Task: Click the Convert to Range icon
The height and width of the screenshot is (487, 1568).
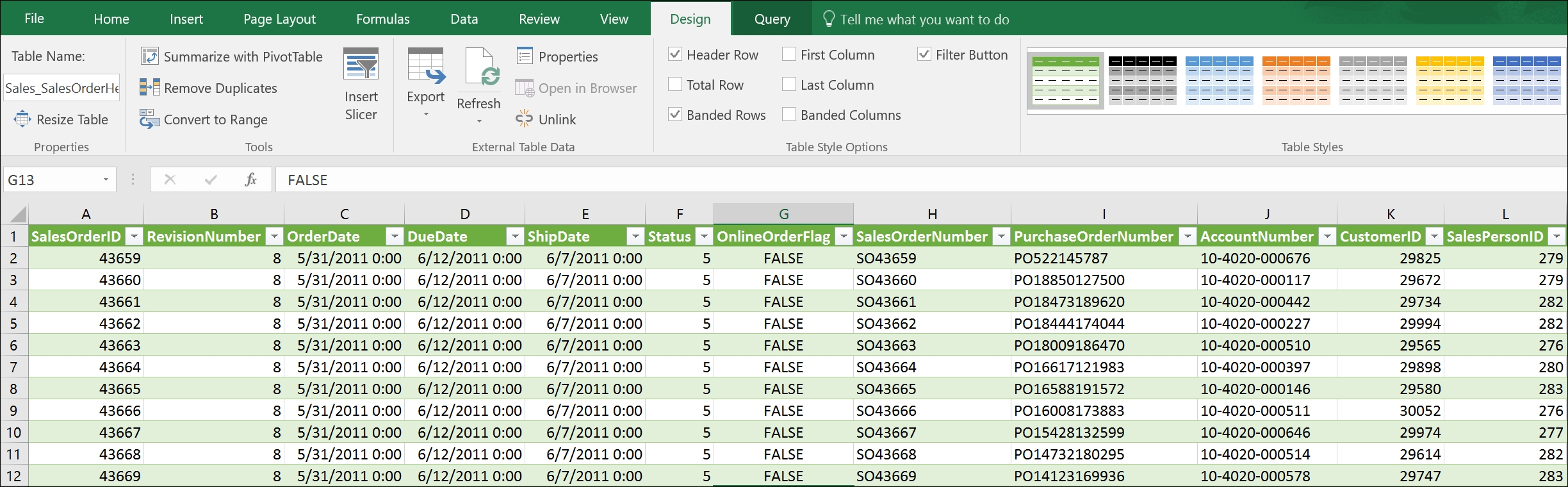Action: pos(149,119)
